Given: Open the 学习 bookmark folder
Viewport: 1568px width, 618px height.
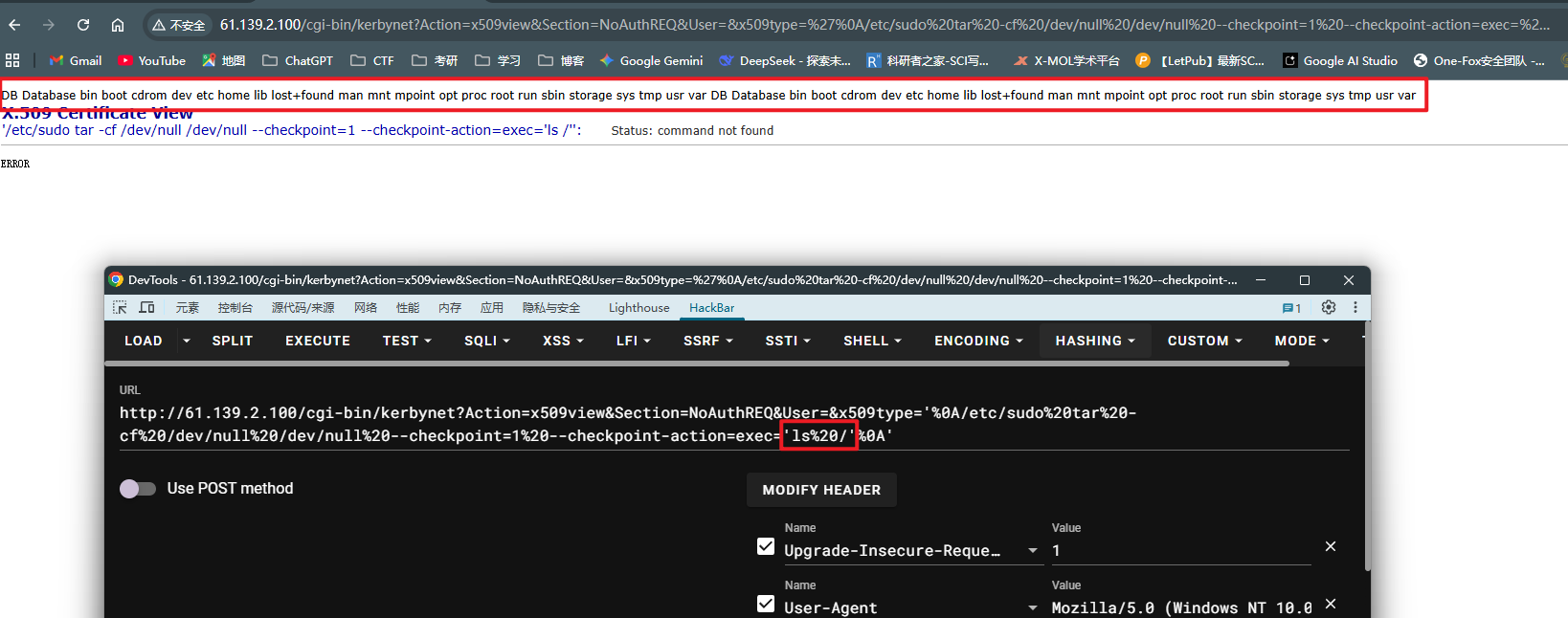Looking at the screenshot, I should 498,60.
